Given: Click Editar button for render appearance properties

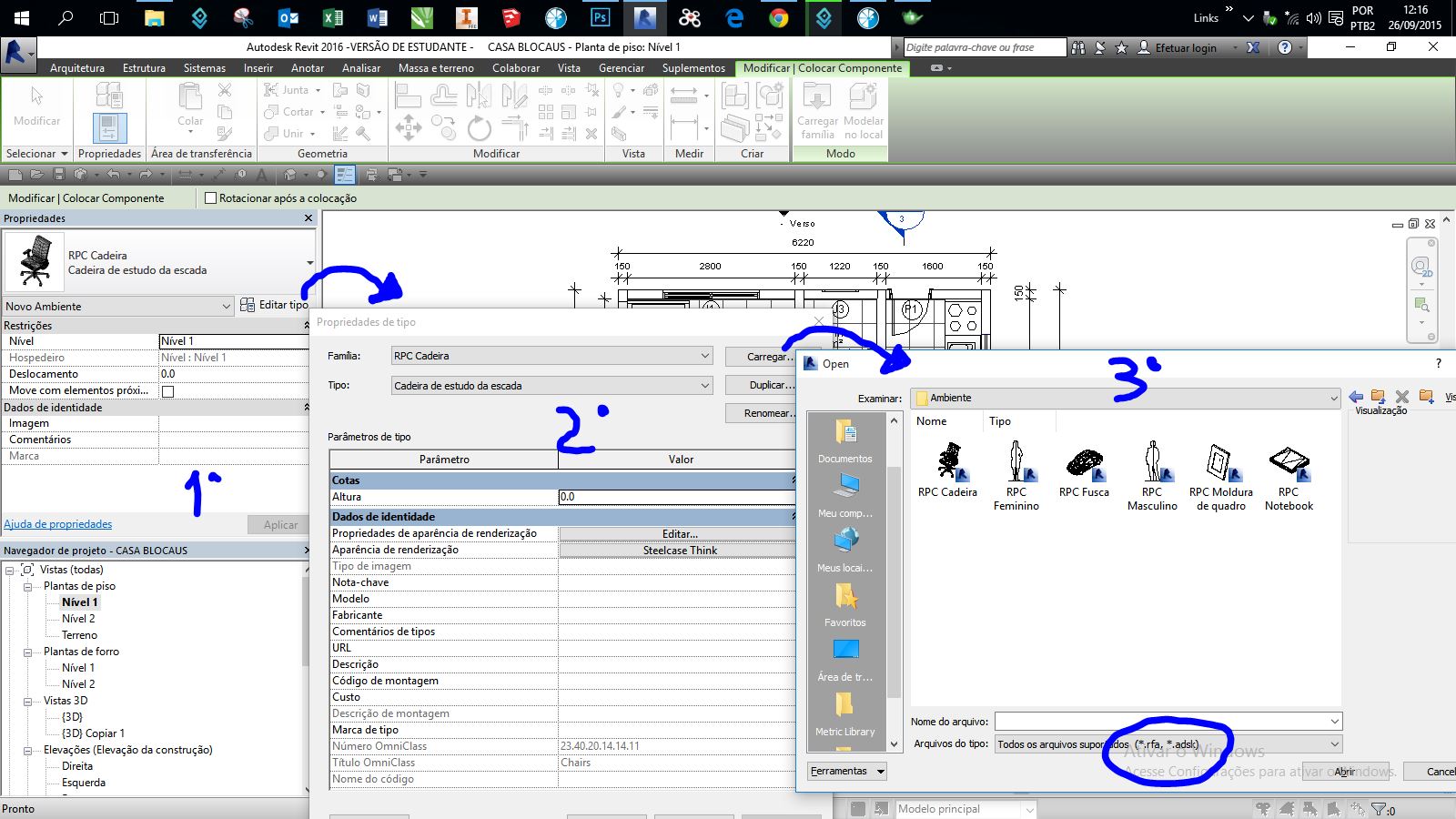Looking at the screenshot, I should pos(679,533).
